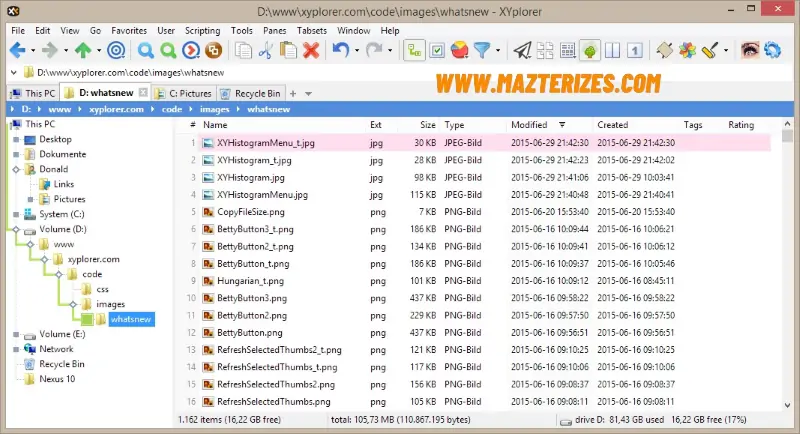The width and height of the screenshot is (800, 434).
Task: Open the File menu
Action: click(18, 31)
